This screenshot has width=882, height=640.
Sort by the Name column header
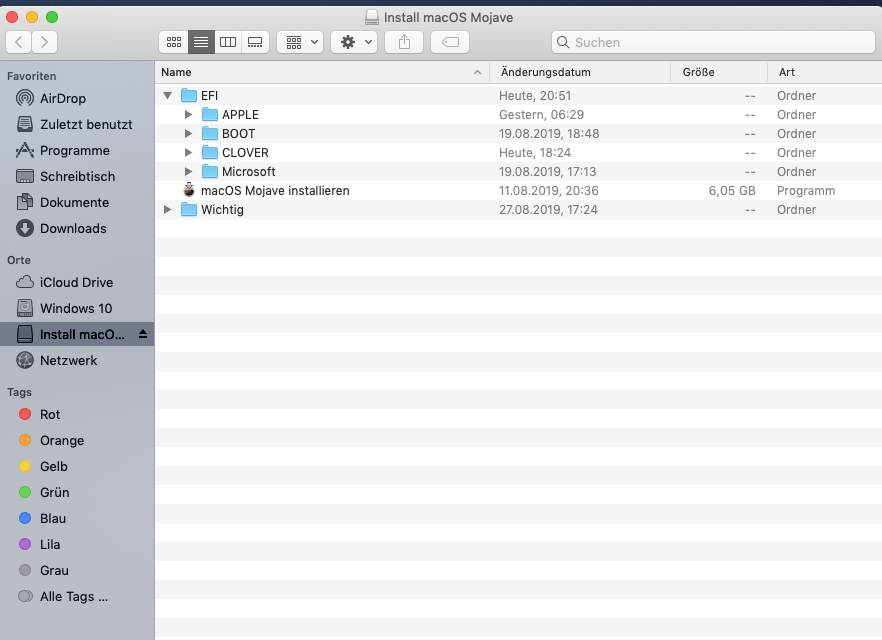pyautogui.click(x=322, y=72)
